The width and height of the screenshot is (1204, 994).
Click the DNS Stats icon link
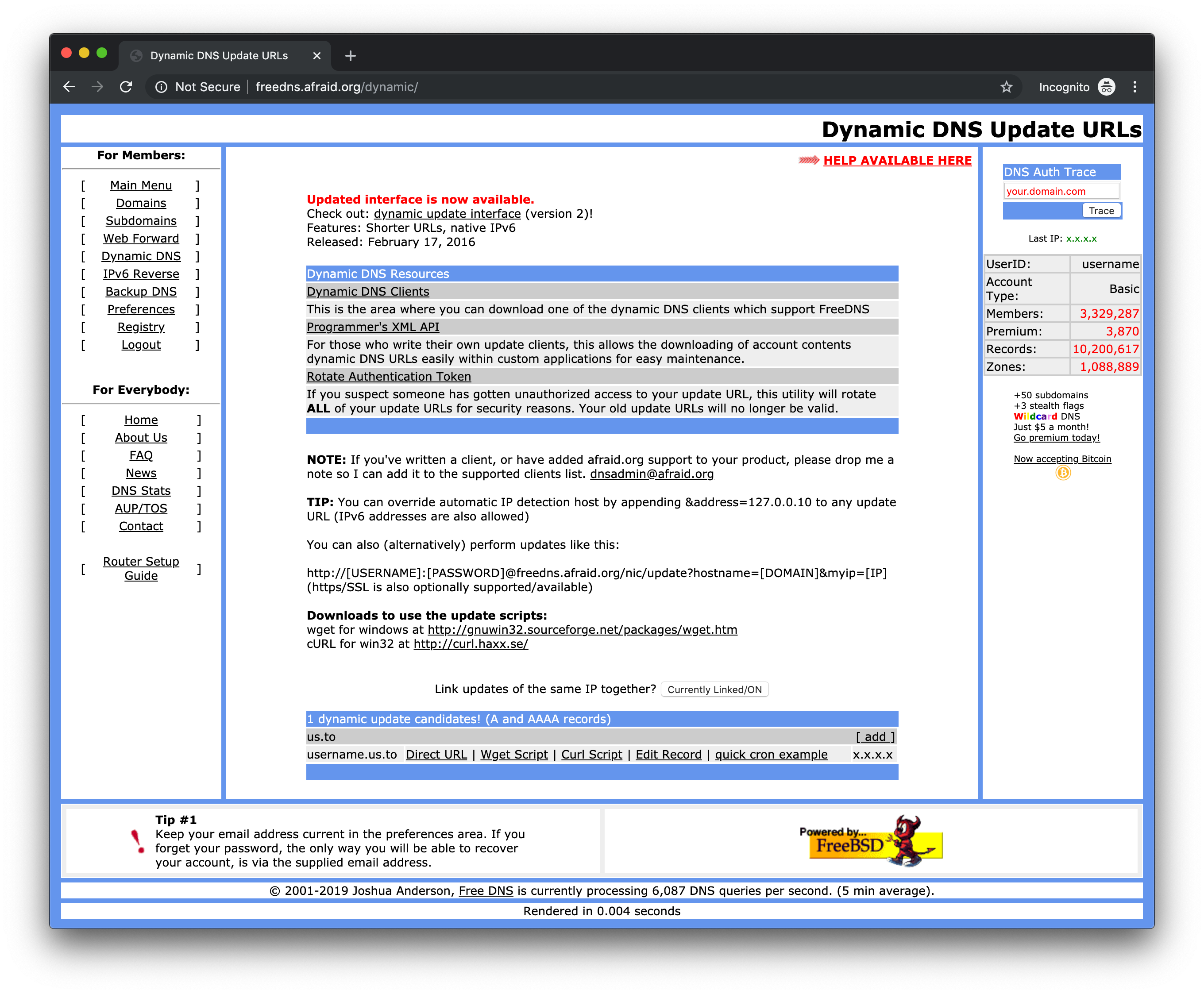[141, 491]
